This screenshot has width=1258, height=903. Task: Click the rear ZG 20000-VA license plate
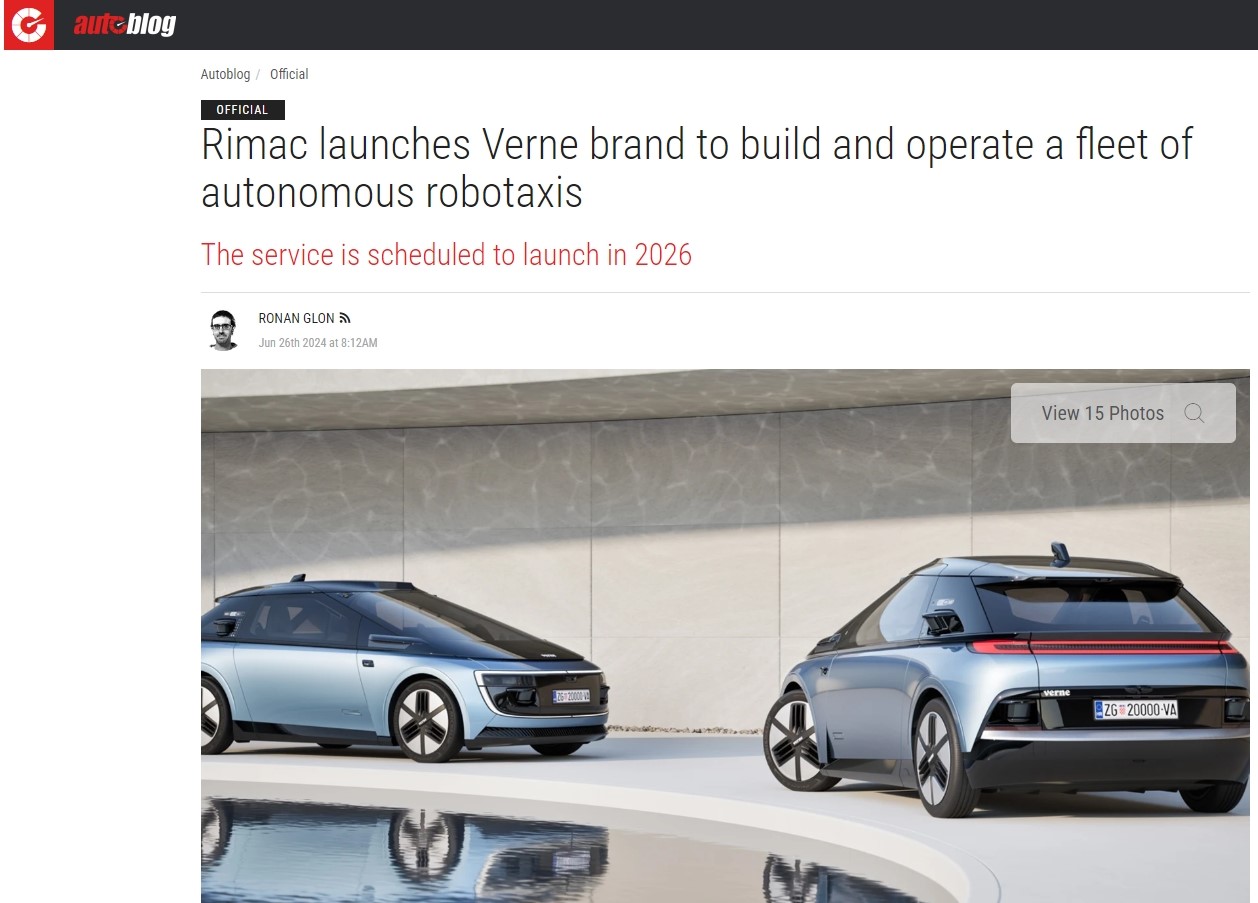click(x=1136, y=710)
